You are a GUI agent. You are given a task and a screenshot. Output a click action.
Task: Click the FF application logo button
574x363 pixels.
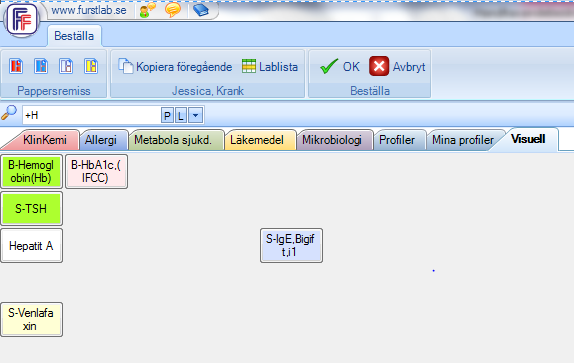click(22, 19)
